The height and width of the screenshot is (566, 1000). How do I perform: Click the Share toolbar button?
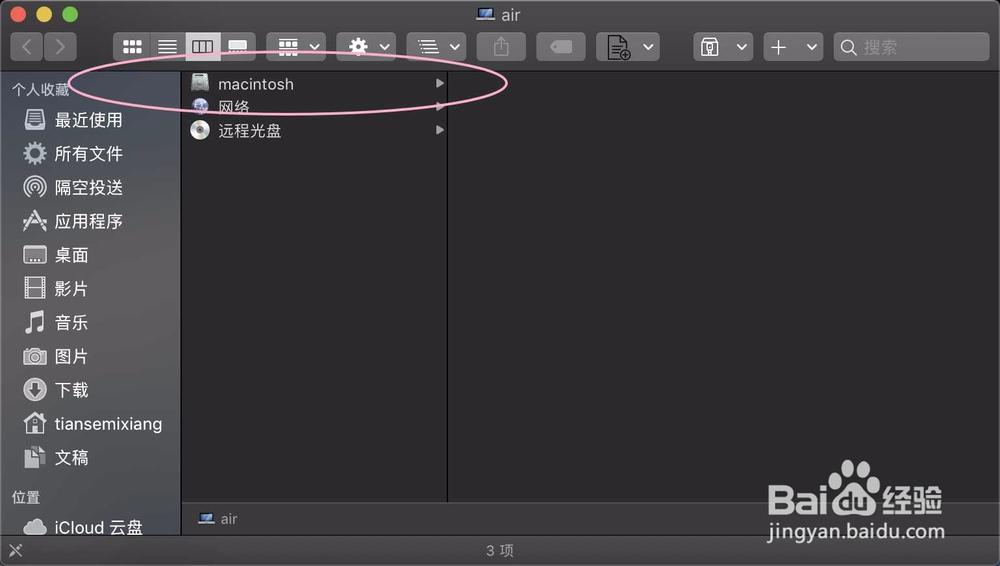click(x=501, y=47)
